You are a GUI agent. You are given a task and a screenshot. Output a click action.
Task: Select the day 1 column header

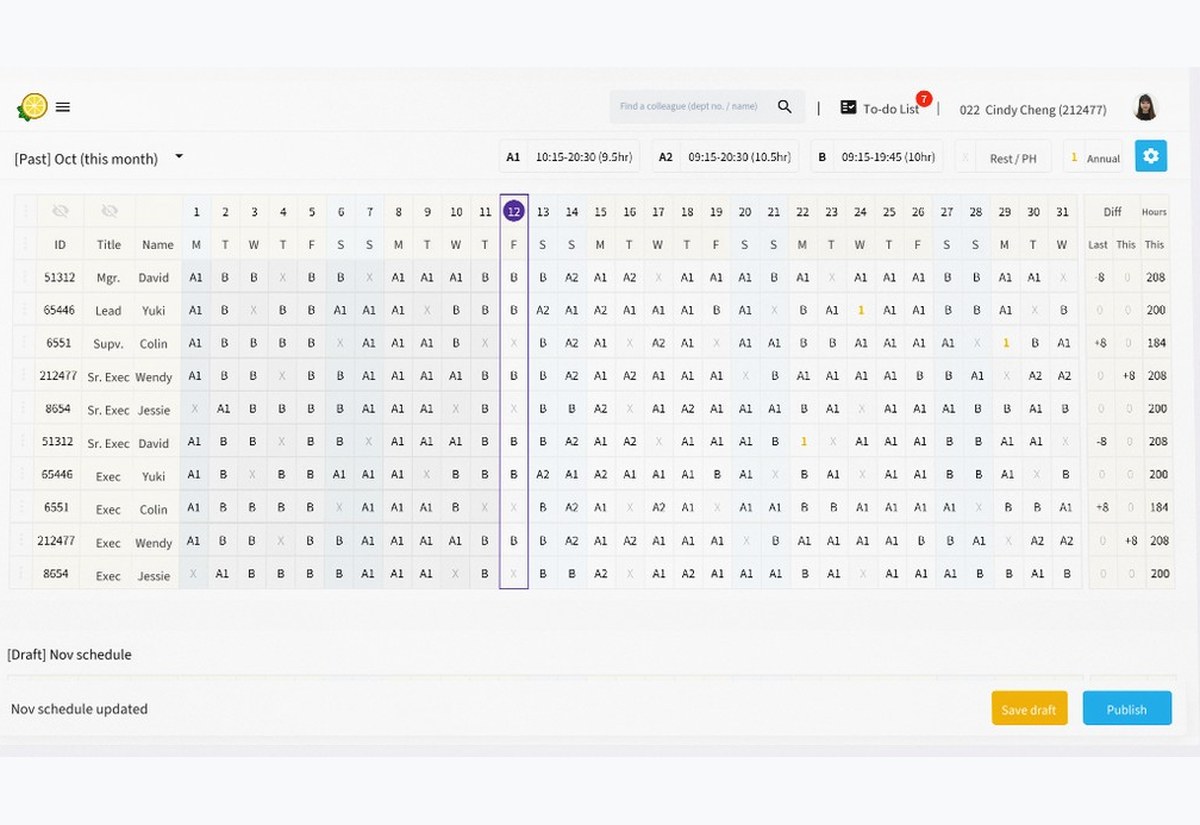coord(196,211)
